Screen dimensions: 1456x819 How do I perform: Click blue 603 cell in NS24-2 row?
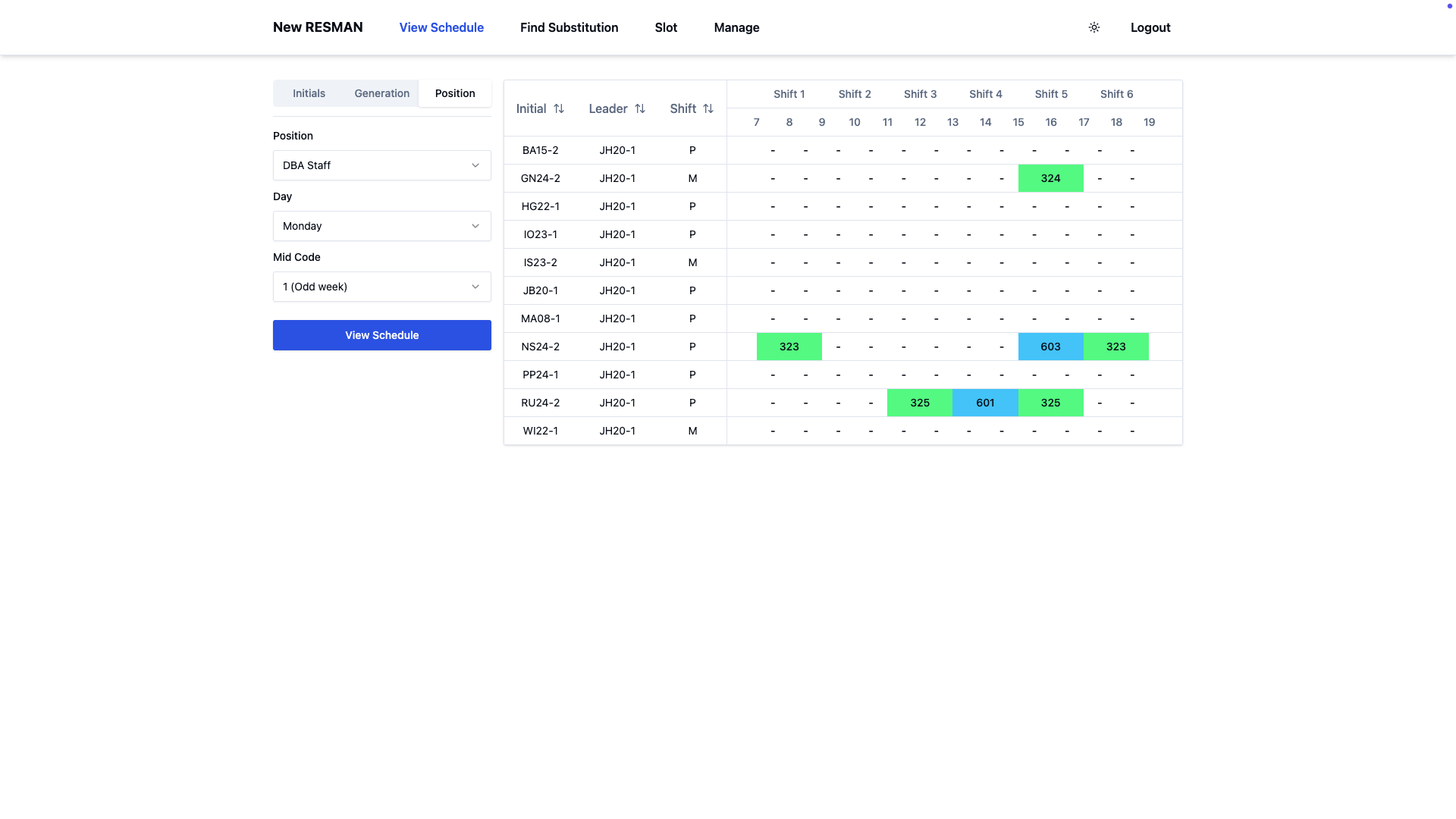click(x=1050, y=347)
